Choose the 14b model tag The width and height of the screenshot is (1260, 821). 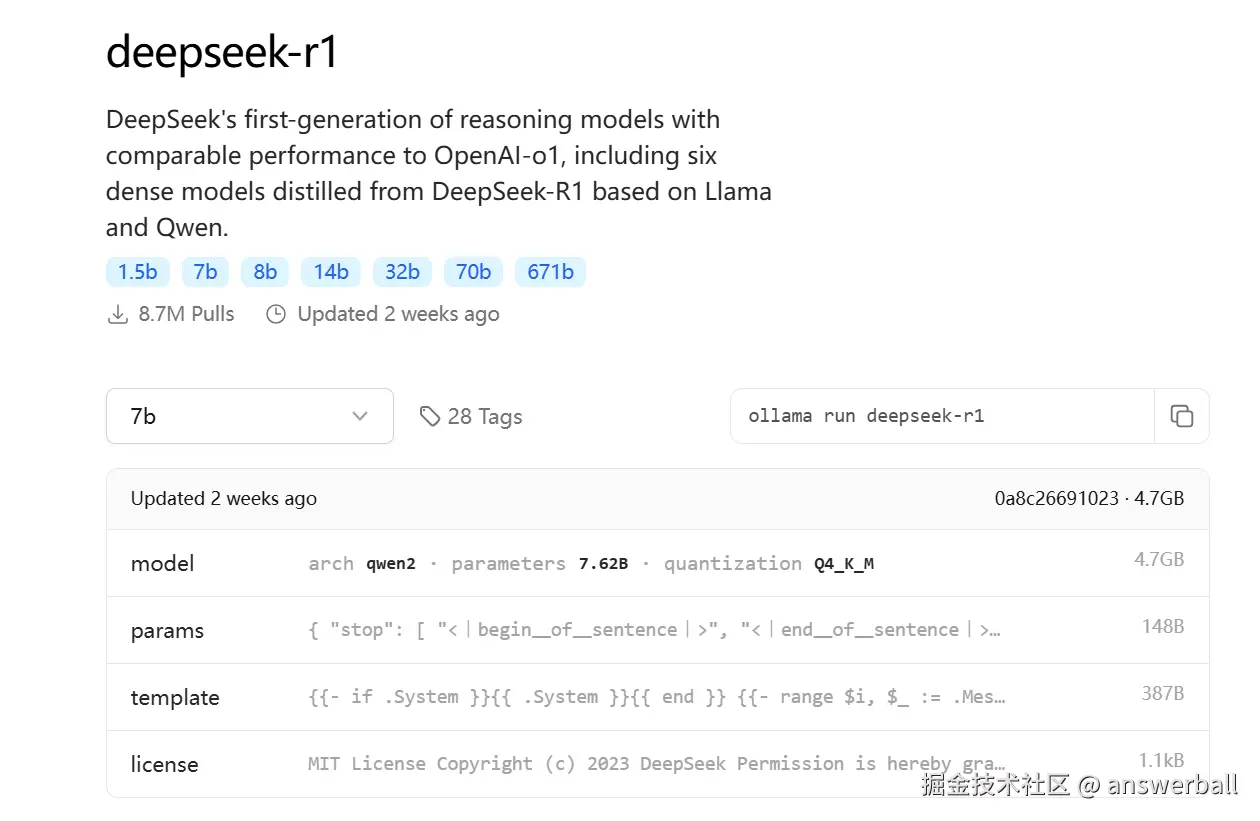point(331,272)
